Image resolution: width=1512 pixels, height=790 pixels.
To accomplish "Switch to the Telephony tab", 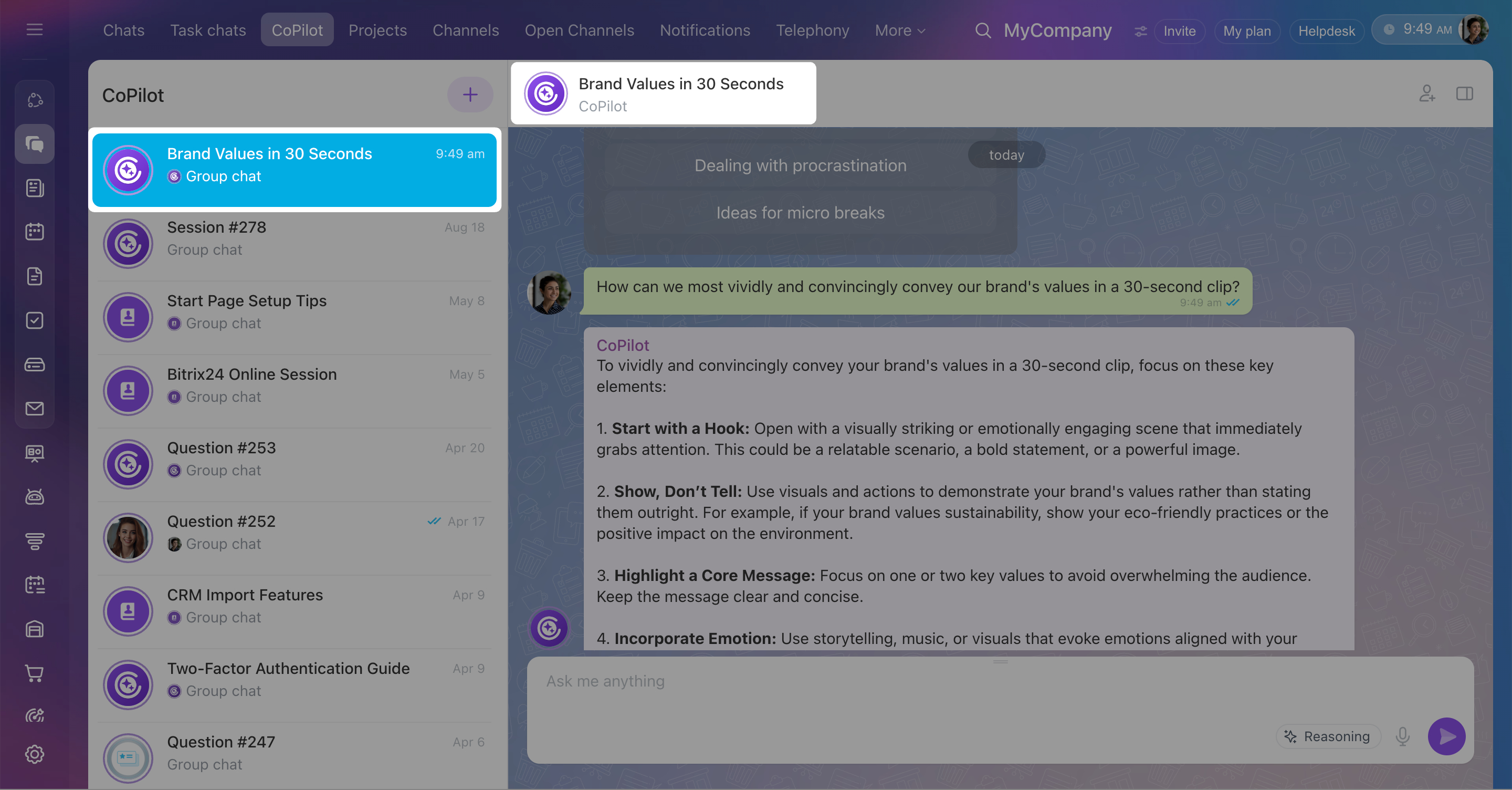I will tap(812, 30).
